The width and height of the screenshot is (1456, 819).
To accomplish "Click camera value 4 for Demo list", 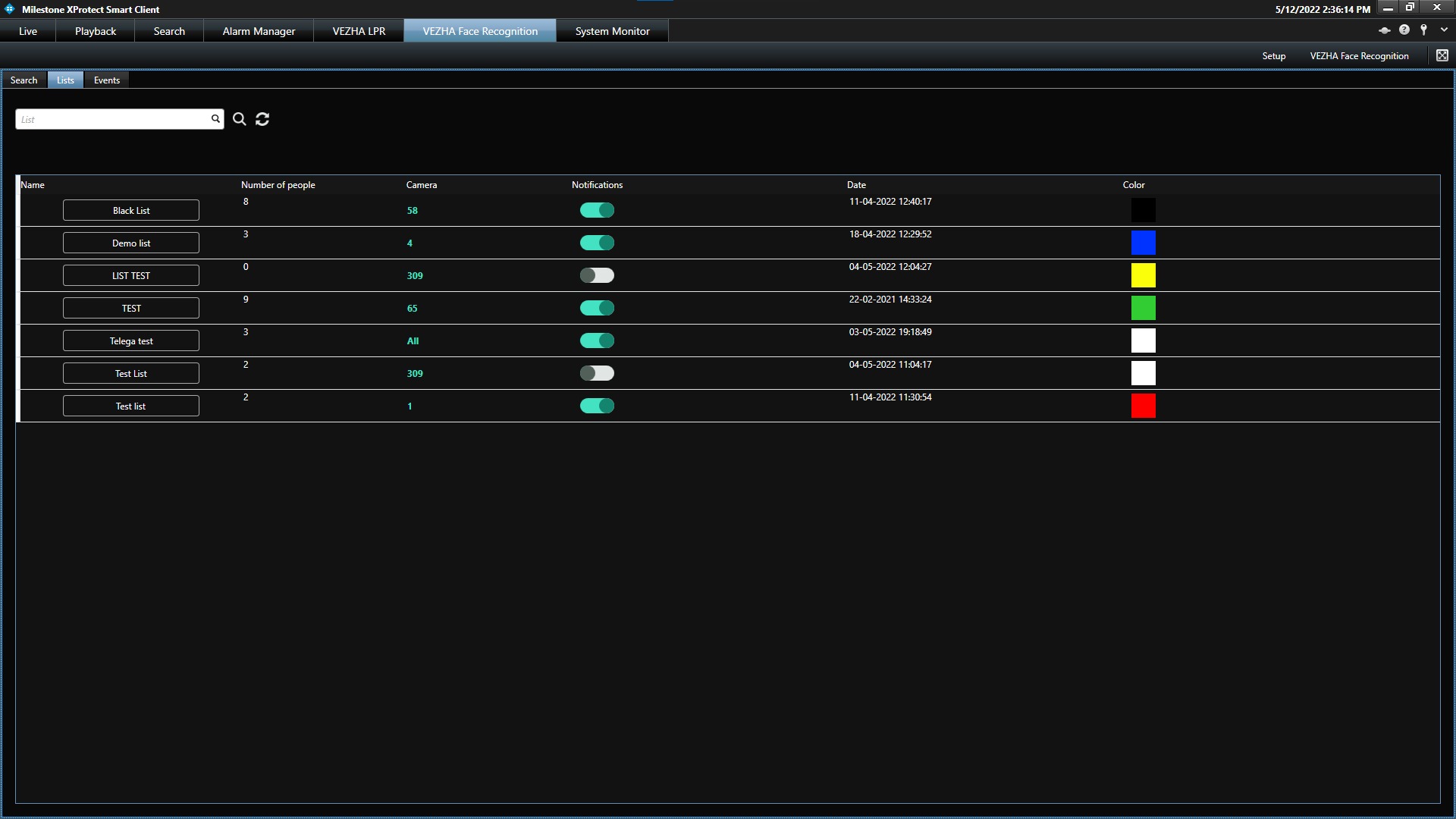I will pyautogui.click(x=409, y=243).
